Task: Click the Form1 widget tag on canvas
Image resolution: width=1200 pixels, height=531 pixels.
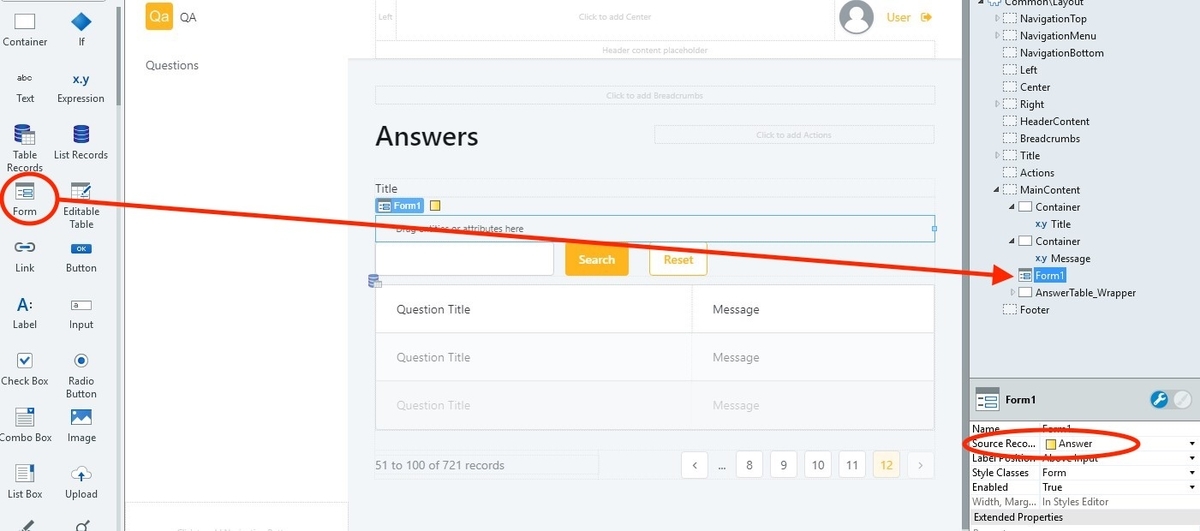Action: pos(400,206)
